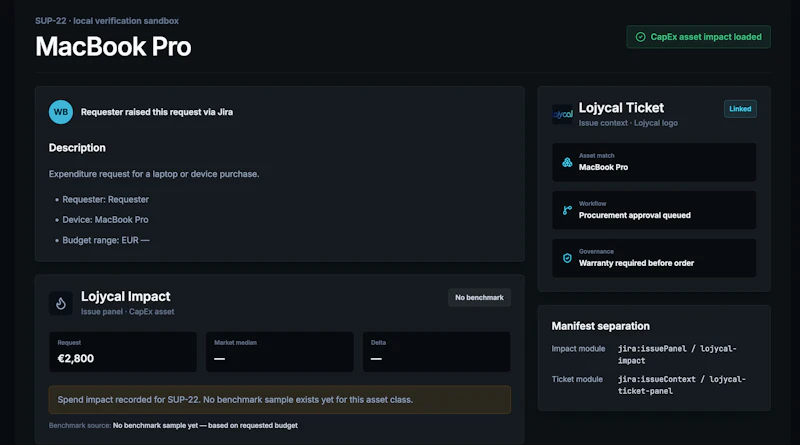This screenshot has width=800, height=445.
Task: Select the Request €2,800 tile
Action: pos(123,352)
